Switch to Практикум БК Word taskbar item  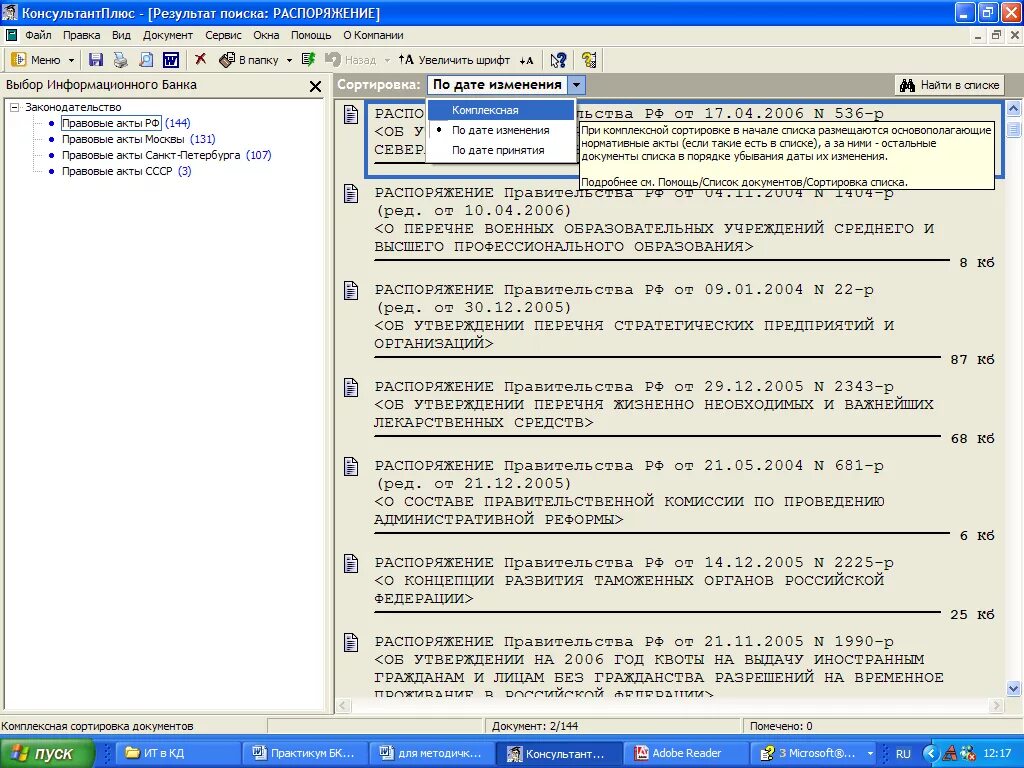point(304,753)
